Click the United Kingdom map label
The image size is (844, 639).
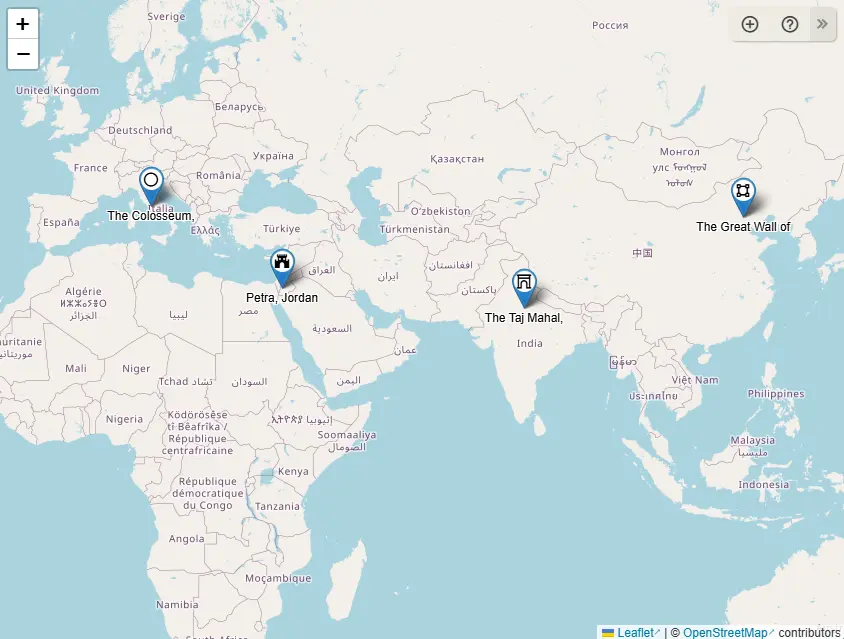(x=58, y=91)
